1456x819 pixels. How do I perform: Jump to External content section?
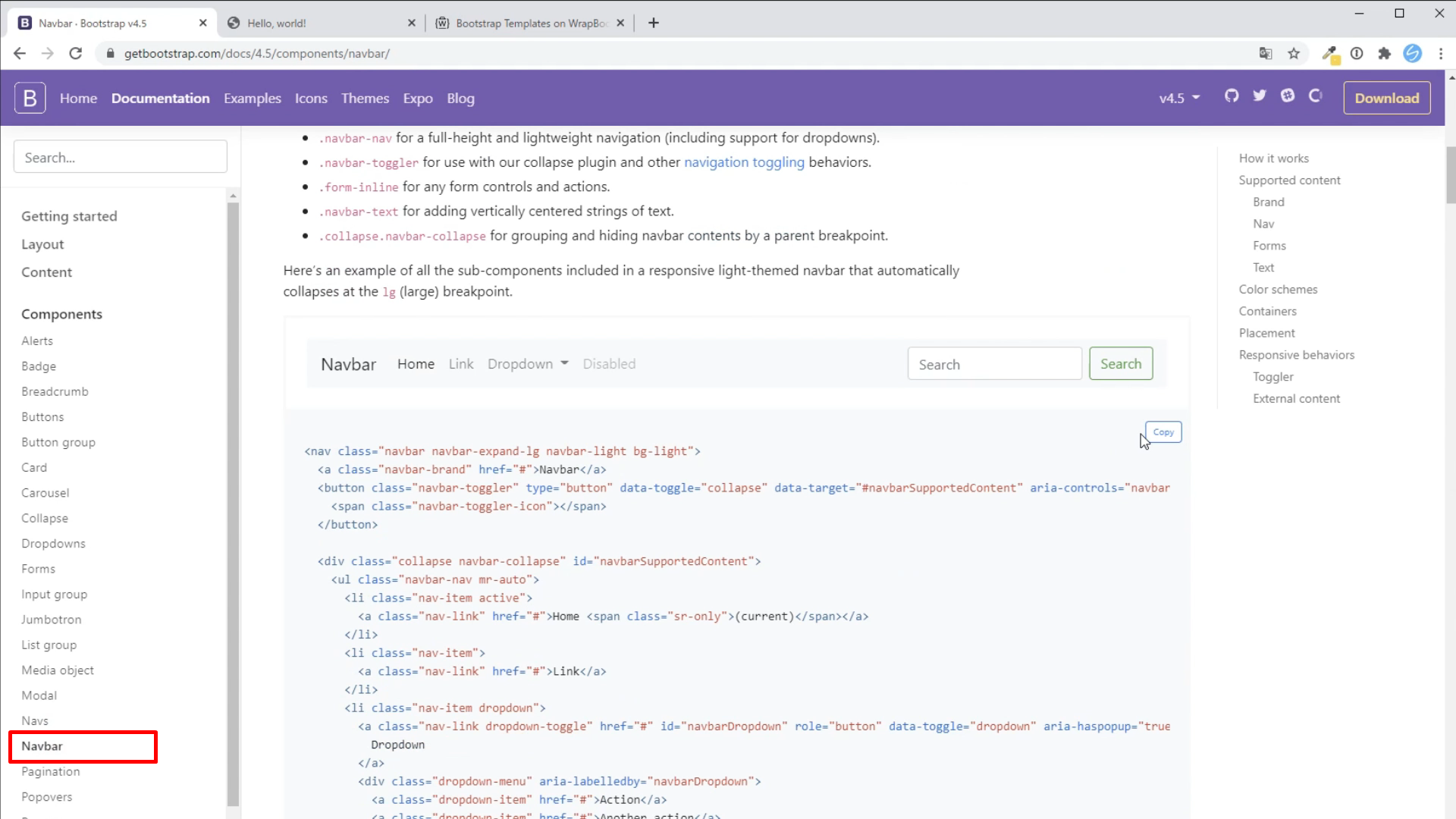(x=1296, y=399)
